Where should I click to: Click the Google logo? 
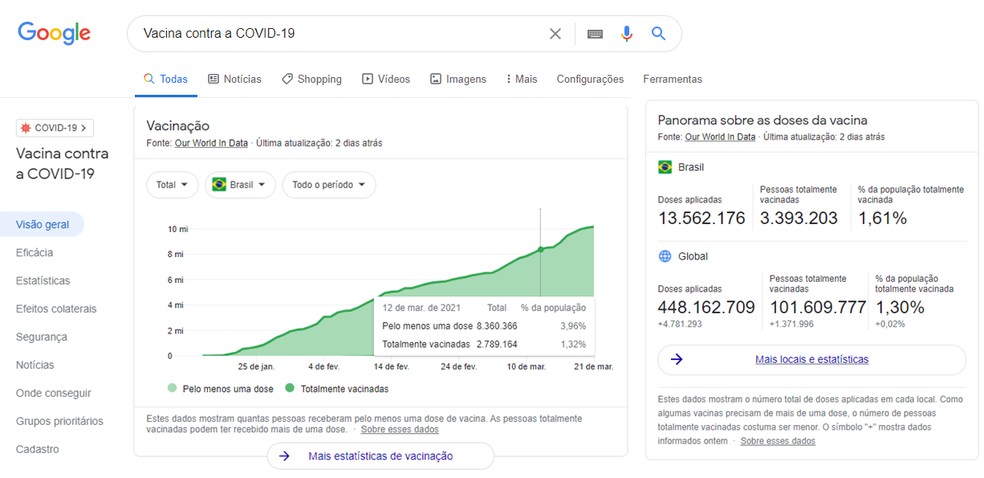tap(54, 33)
